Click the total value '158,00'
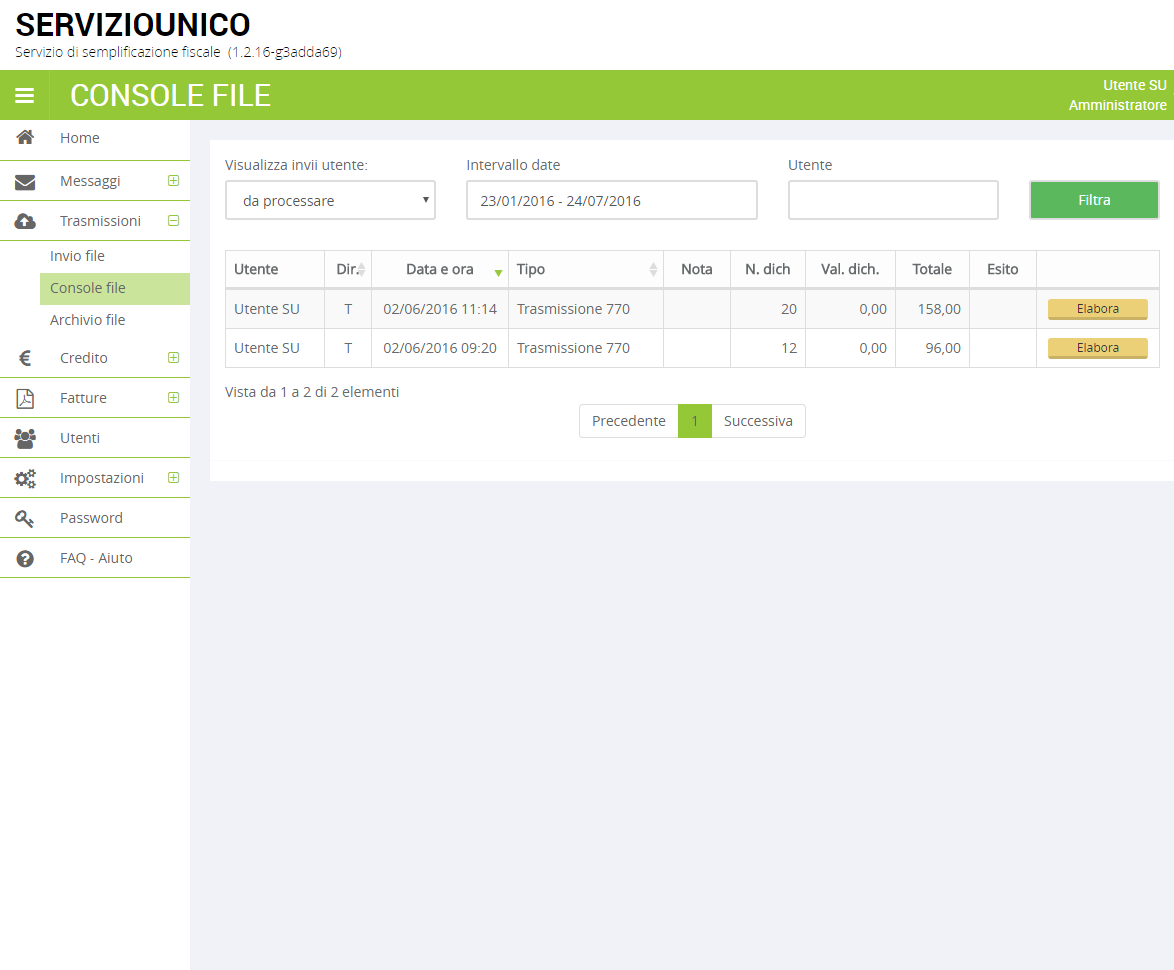 coord(939,309)
